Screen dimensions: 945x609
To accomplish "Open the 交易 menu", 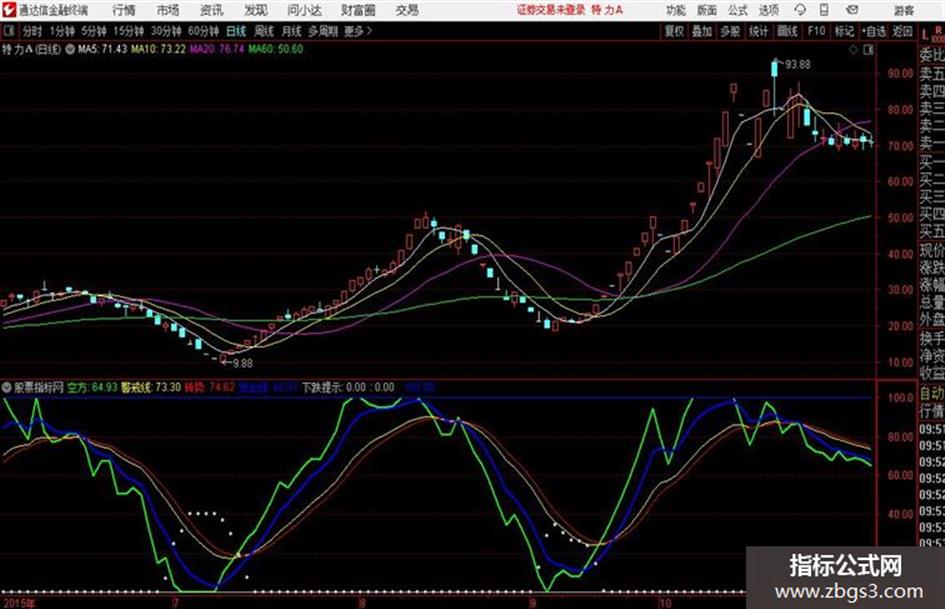I will [407, 10].
